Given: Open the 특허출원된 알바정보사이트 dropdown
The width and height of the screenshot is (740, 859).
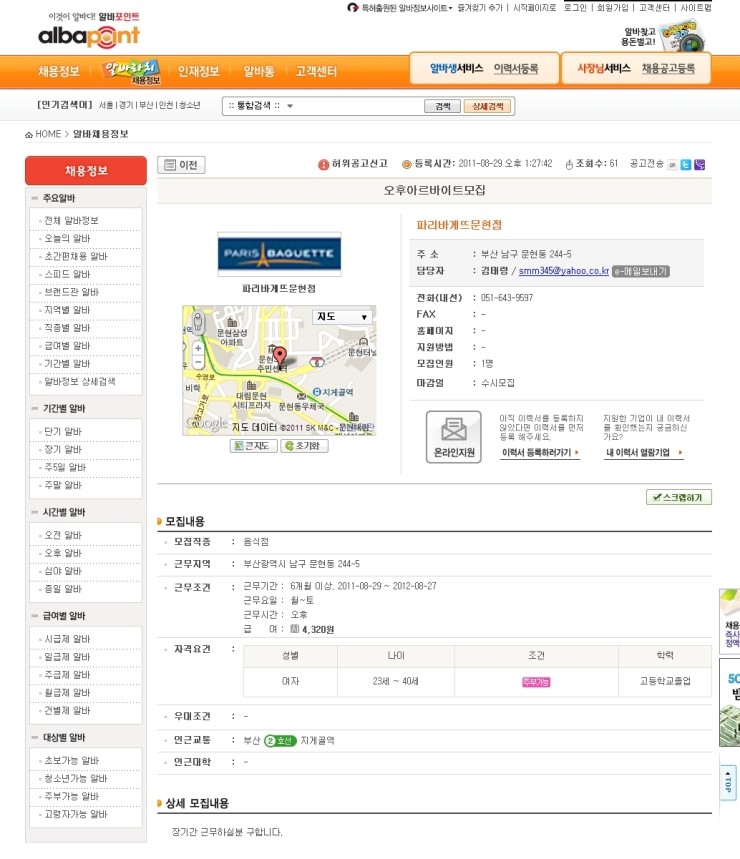Looking at the screenshot, I should tap(406, 8).
